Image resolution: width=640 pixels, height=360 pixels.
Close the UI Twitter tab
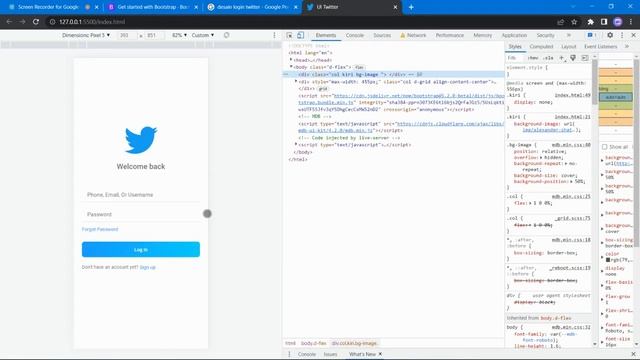tap(395, 7)
